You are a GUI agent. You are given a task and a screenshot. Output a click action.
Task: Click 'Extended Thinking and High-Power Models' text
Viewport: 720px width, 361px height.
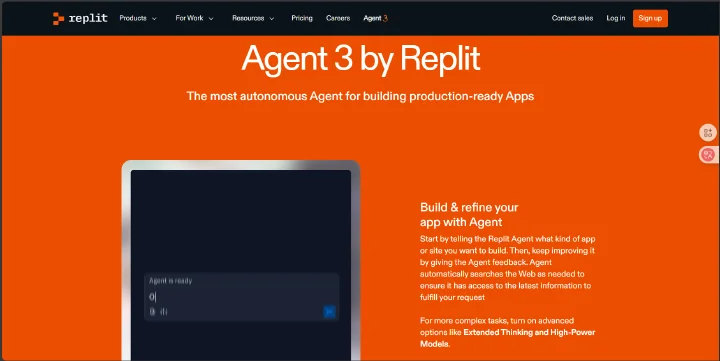(507, 338)
